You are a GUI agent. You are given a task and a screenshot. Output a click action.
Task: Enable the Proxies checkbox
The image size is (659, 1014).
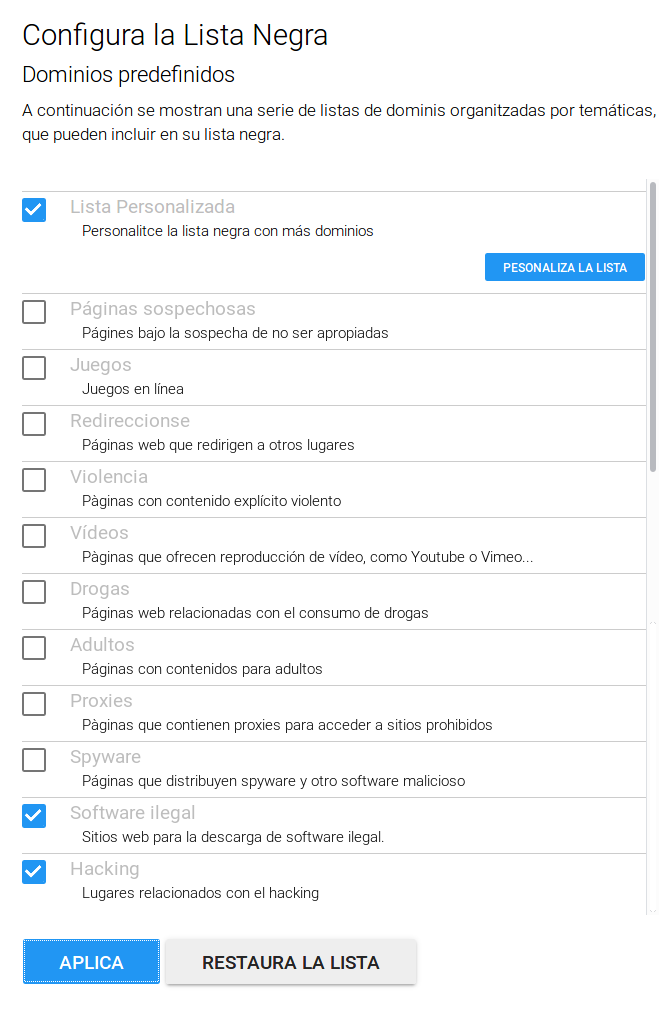click(34, 704)
